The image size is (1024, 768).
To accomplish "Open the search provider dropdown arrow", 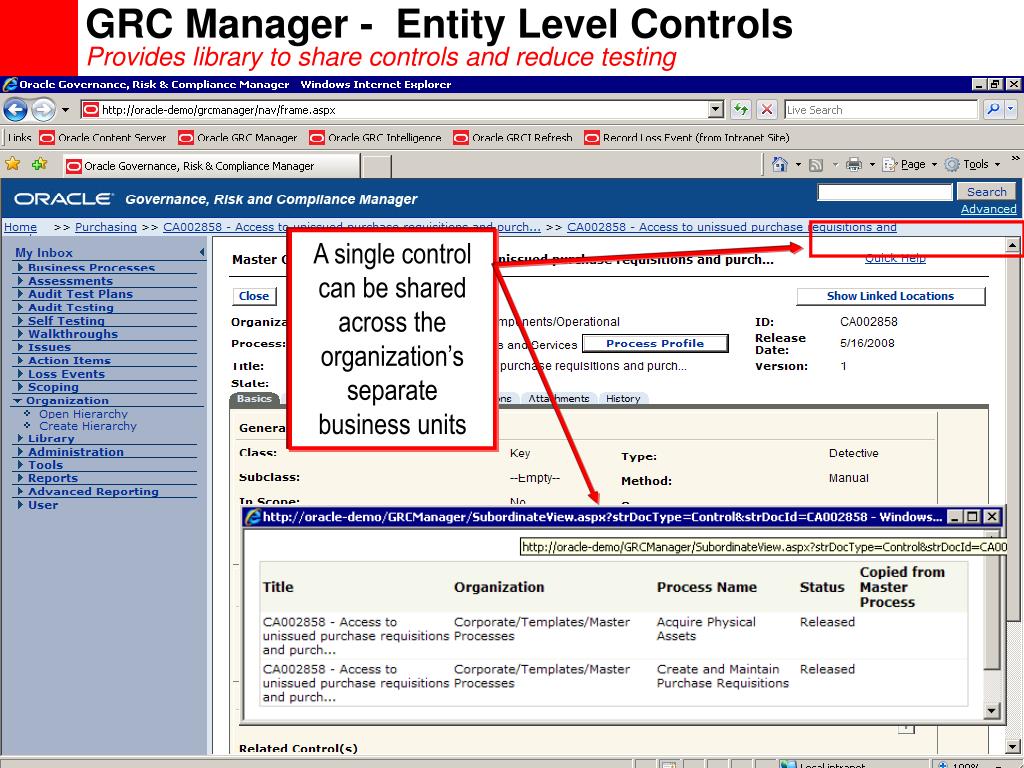I will pos(1011,110).
